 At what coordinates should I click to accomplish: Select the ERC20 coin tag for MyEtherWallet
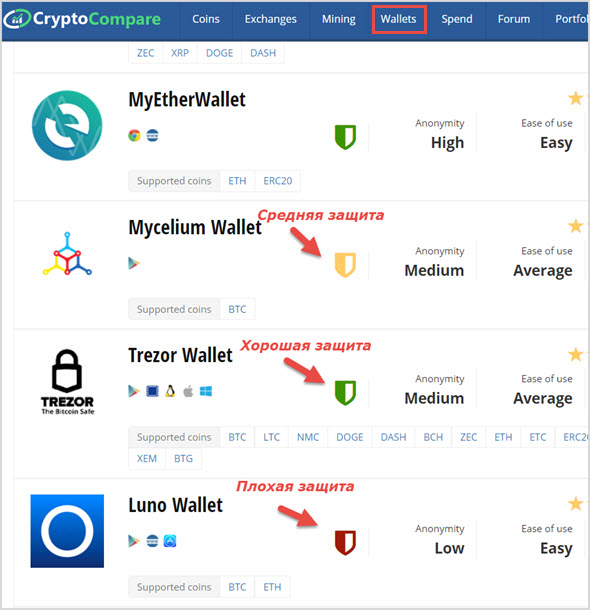point(278,181)
